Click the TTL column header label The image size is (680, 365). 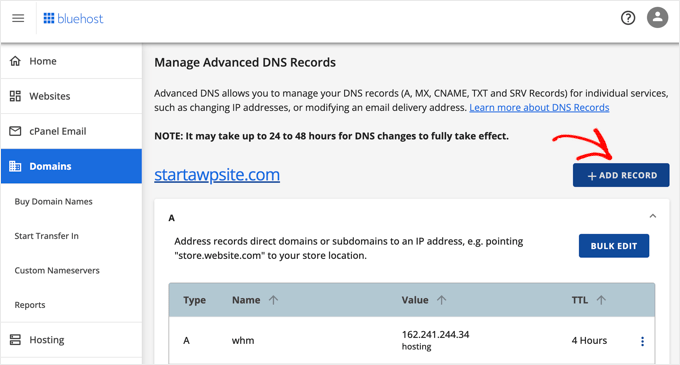click(579, 300)
